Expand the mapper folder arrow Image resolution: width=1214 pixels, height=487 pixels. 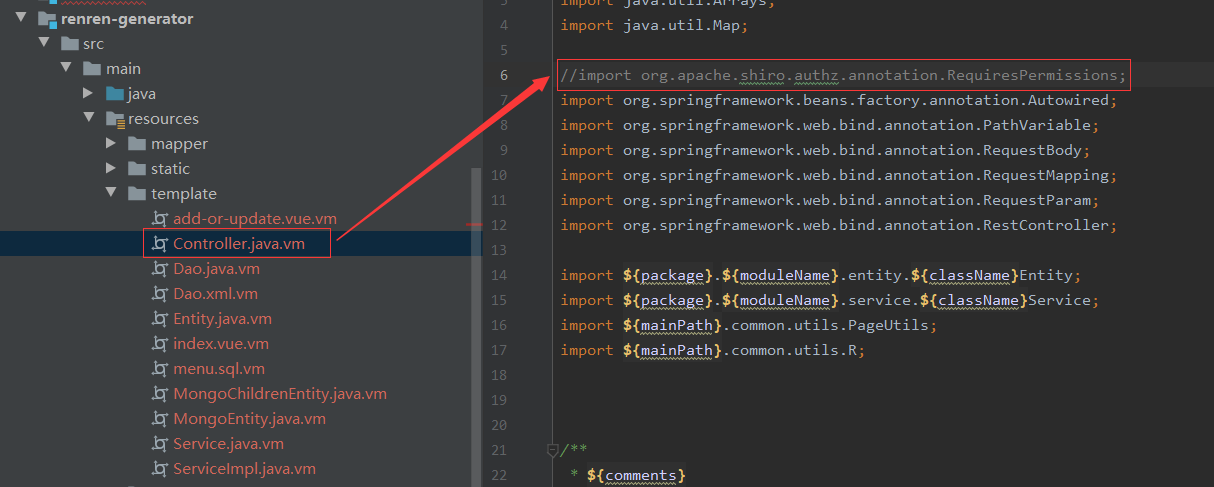[x=112, y=144]
